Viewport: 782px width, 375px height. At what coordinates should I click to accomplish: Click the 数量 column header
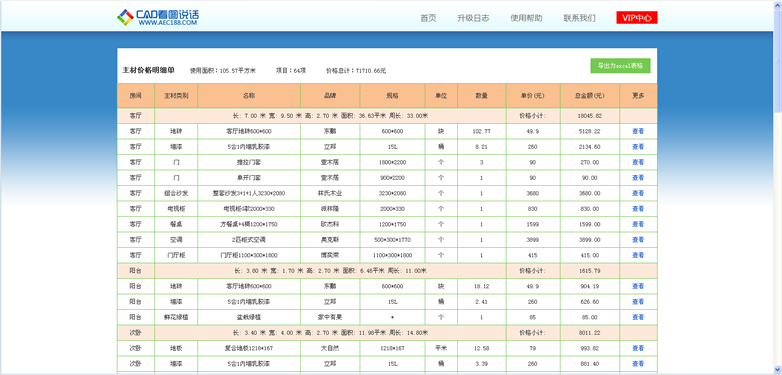click(481, 96)
